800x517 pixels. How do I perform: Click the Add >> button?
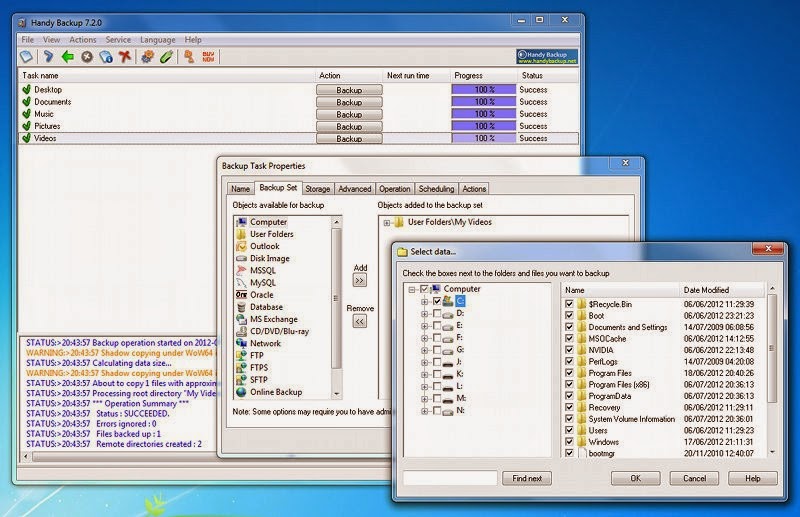pyautogui.click(x=360, y=280)
